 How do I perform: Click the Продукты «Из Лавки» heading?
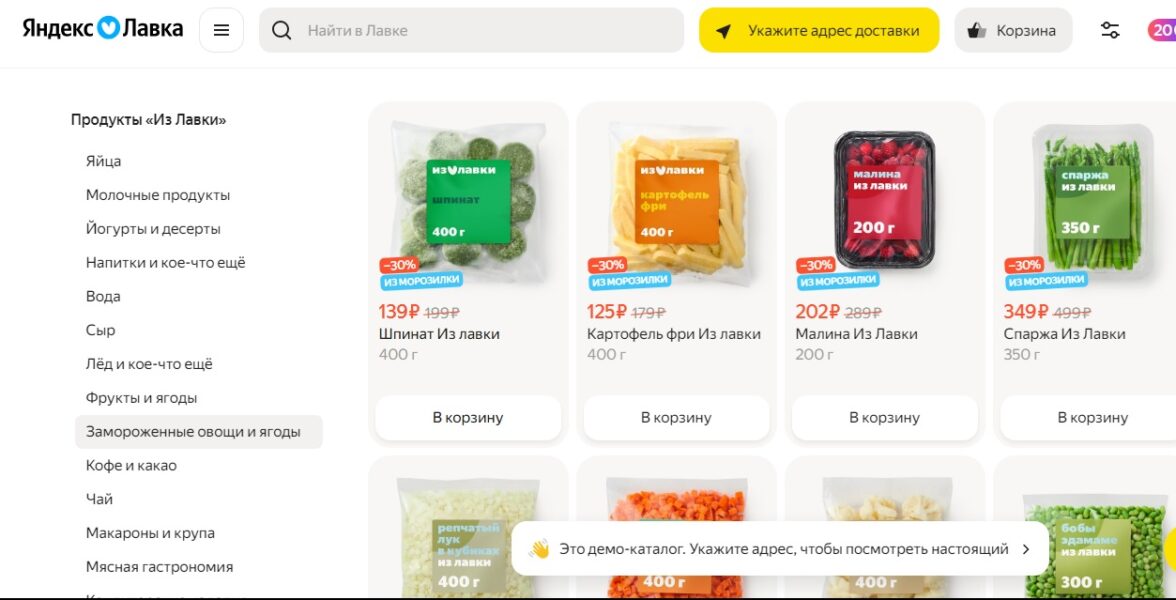(148, 120)
